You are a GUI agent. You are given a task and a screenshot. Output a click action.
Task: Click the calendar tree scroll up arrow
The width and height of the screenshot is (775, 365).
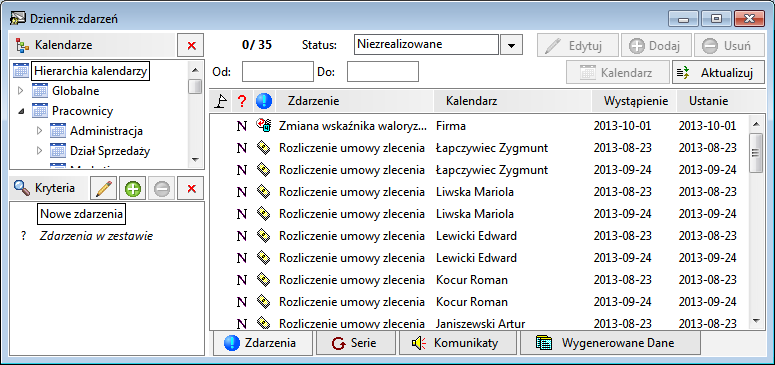(196, 70)
